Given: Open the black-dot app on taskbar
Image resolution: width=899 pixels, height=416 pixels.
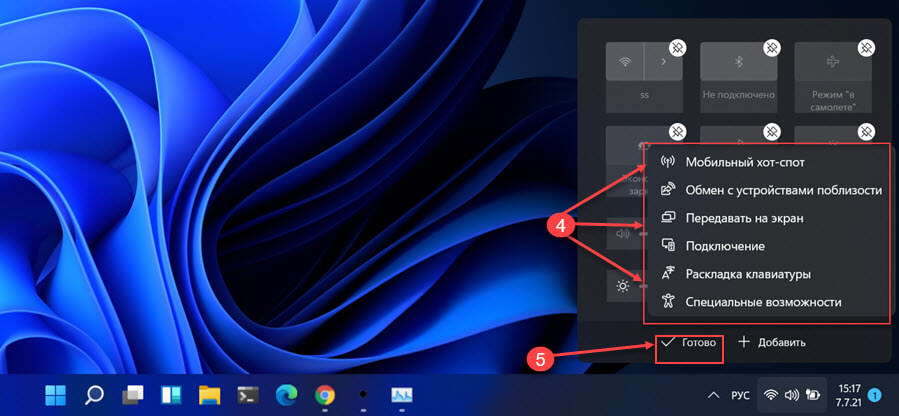Looking at the screenshot, I should (x=363, y=395).
